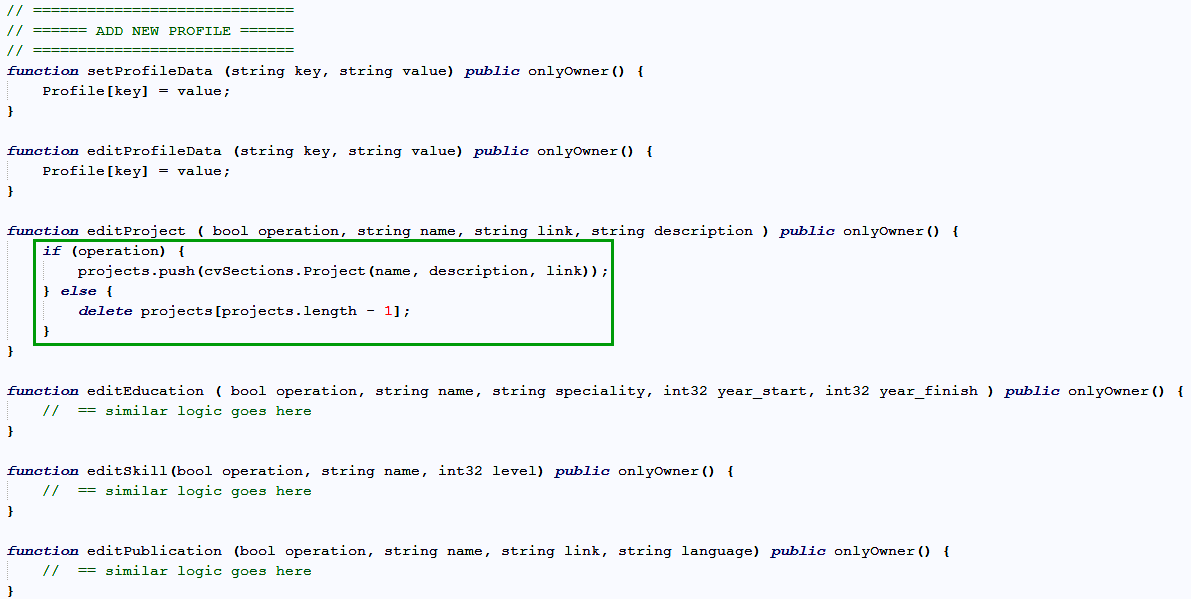This screenshot has width=1191, height=599.
Task: Click the editProject function name
Action: pos(136,231)
